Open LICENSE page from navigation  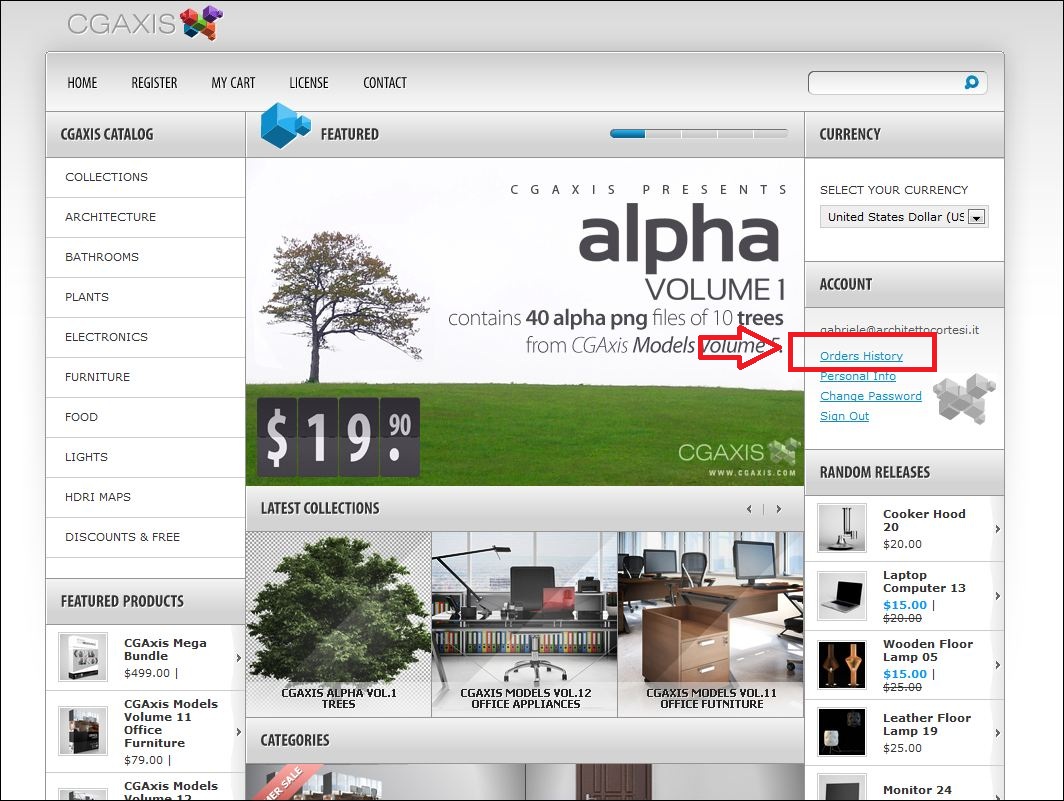[x=309, y=83]
